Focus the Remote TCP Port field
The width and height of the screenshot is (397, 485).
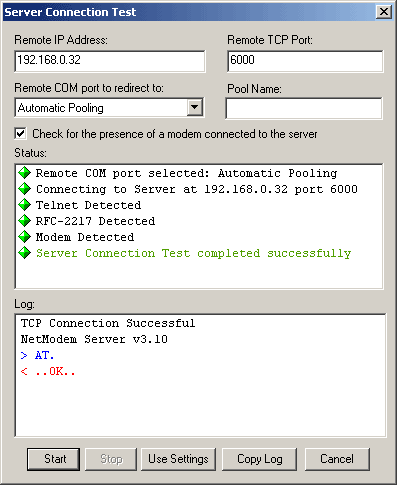tap(305, 61)
